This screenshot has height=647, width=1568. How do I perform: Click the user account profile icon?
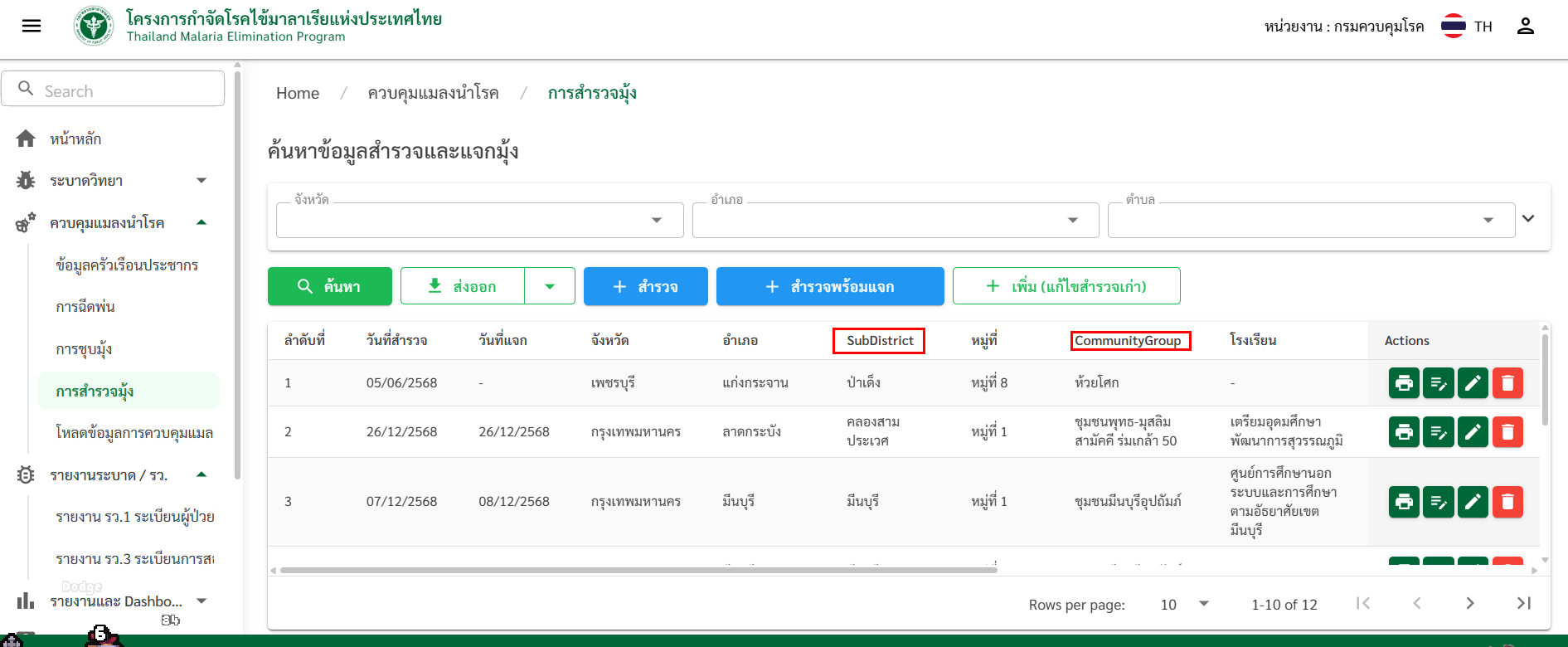tap(1525, 27)
